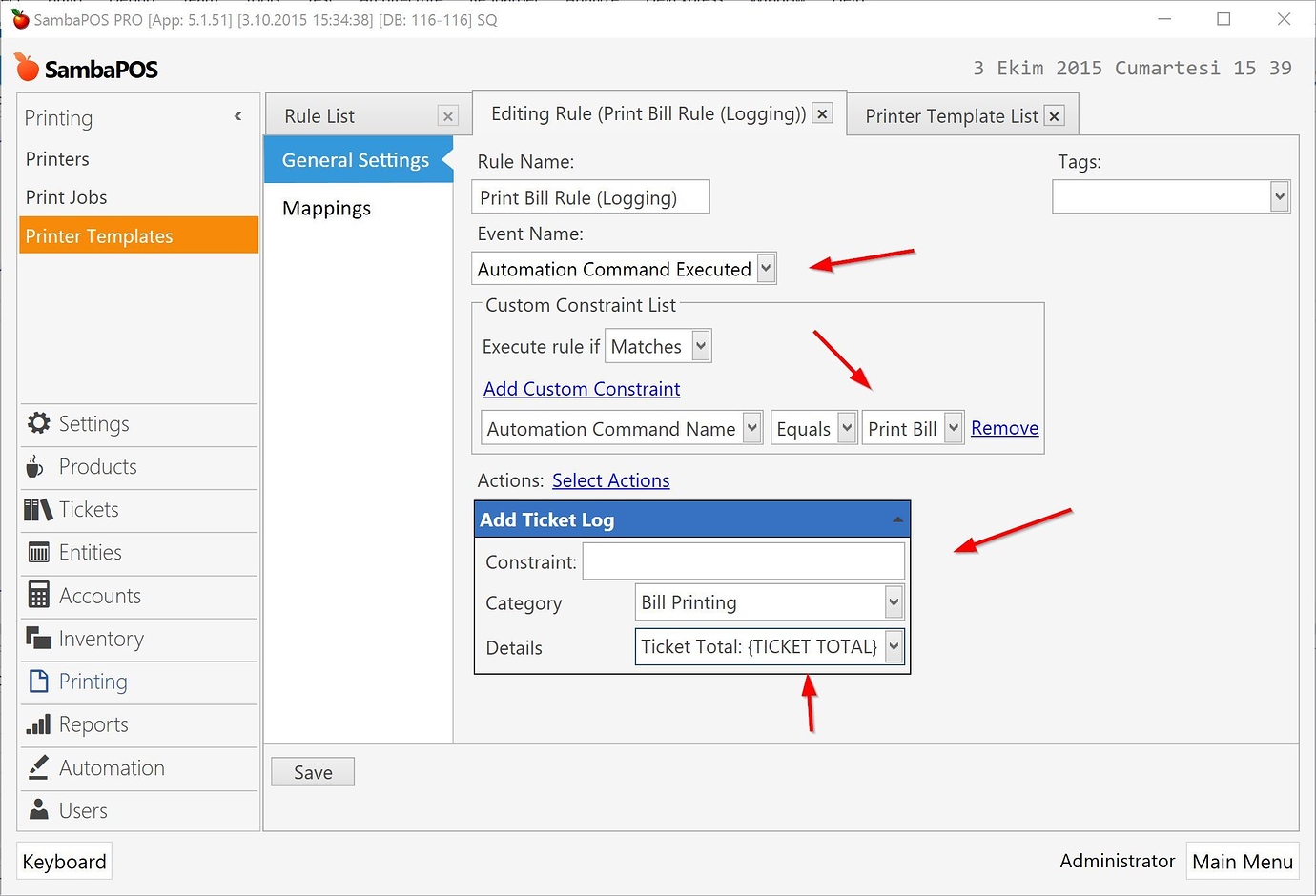Select the Tickets module

[89, 509]
